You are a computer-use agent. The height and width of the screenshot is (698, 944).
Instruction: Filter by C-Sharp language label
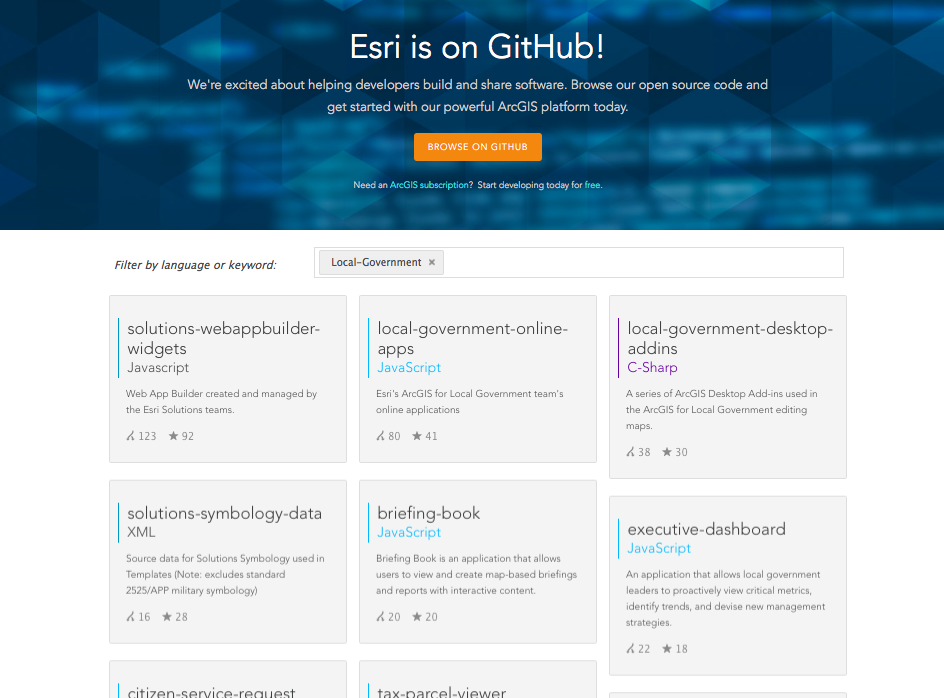[x=652, y=367]
